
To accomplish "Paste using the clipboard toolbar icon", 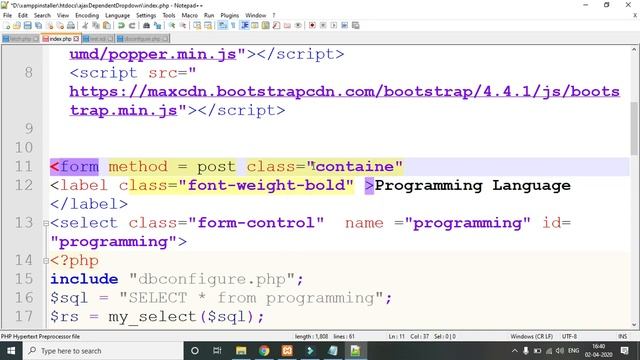I will coord(107,25).
